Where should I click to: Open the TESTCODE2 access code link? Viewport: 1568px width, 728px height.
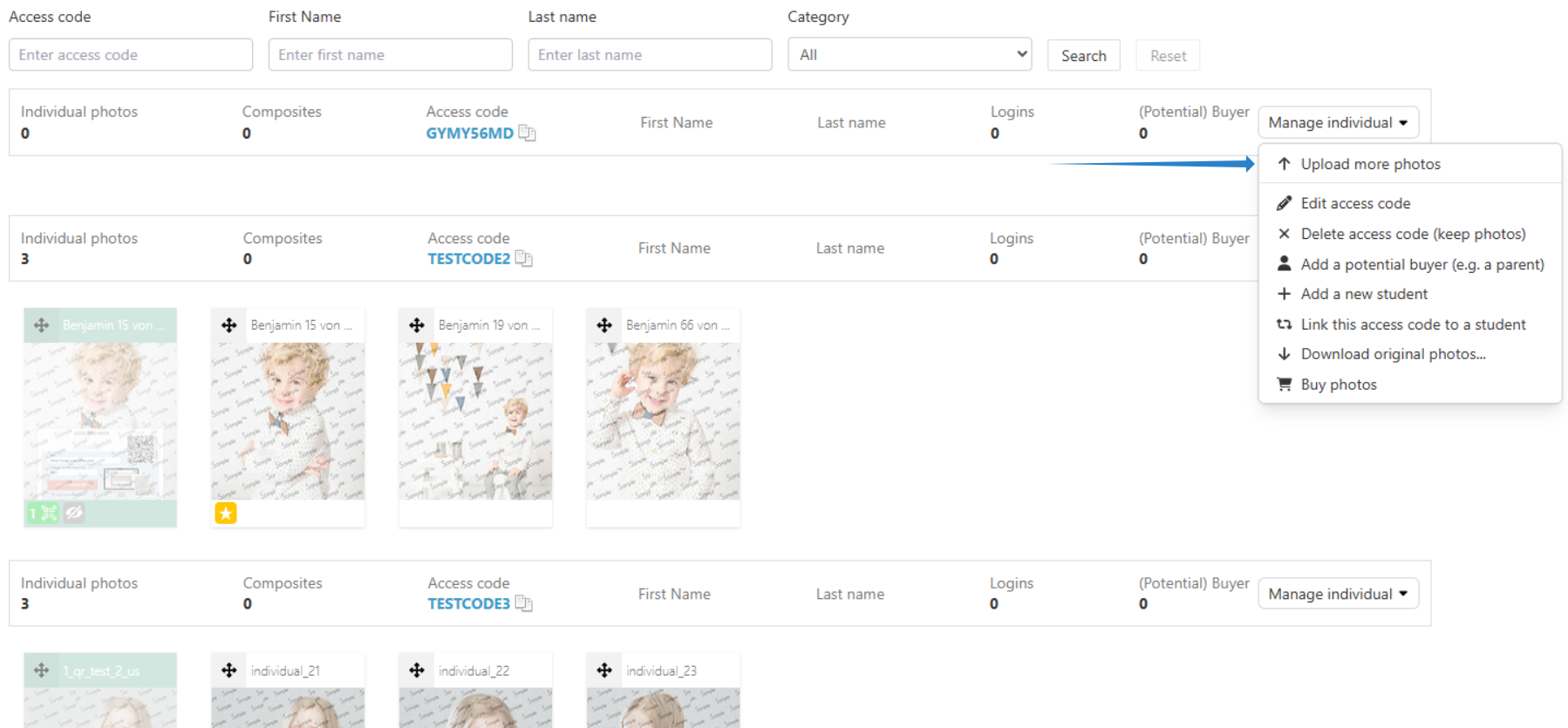click(x=468, y=259)
